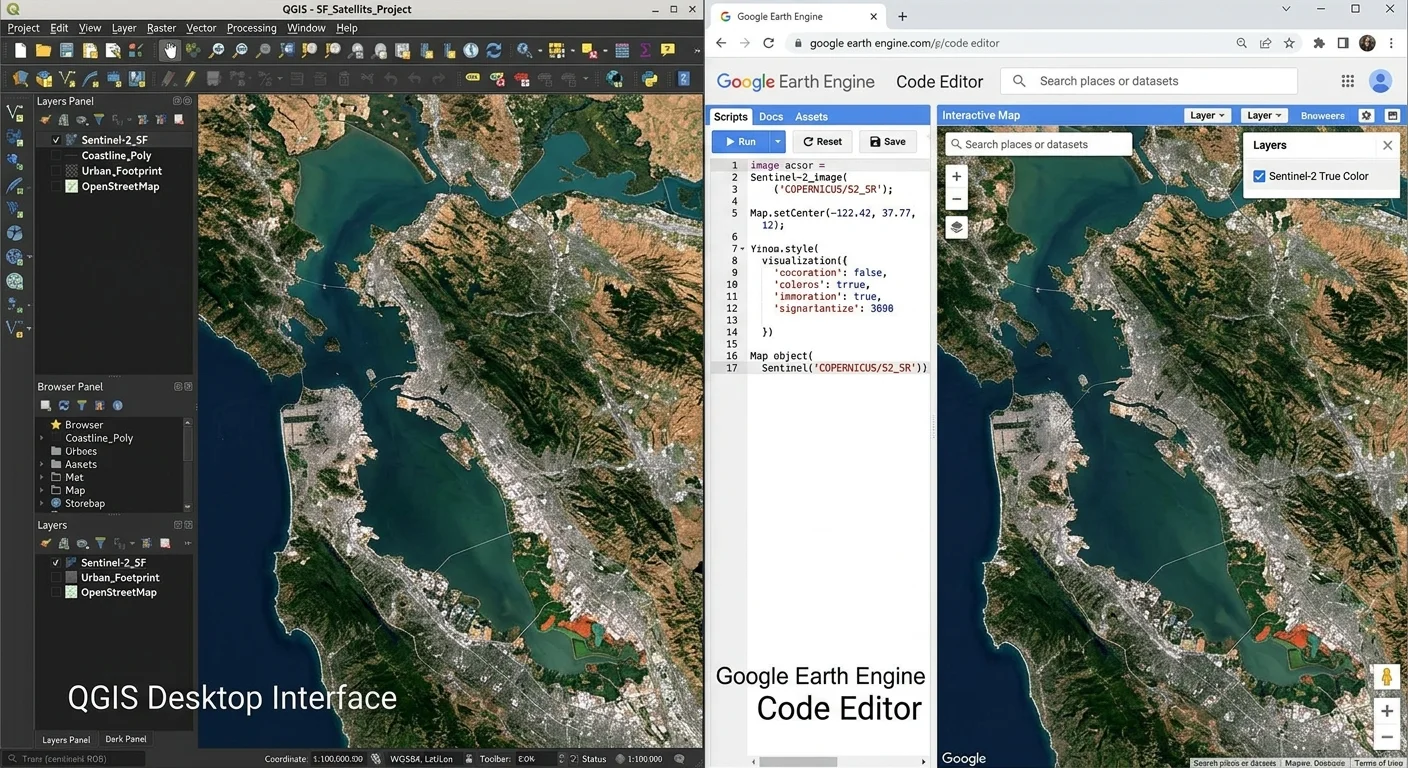Screen dimensions: 1408x768
Task: Expand the Met folder in Browser
Action: point(42,477)
